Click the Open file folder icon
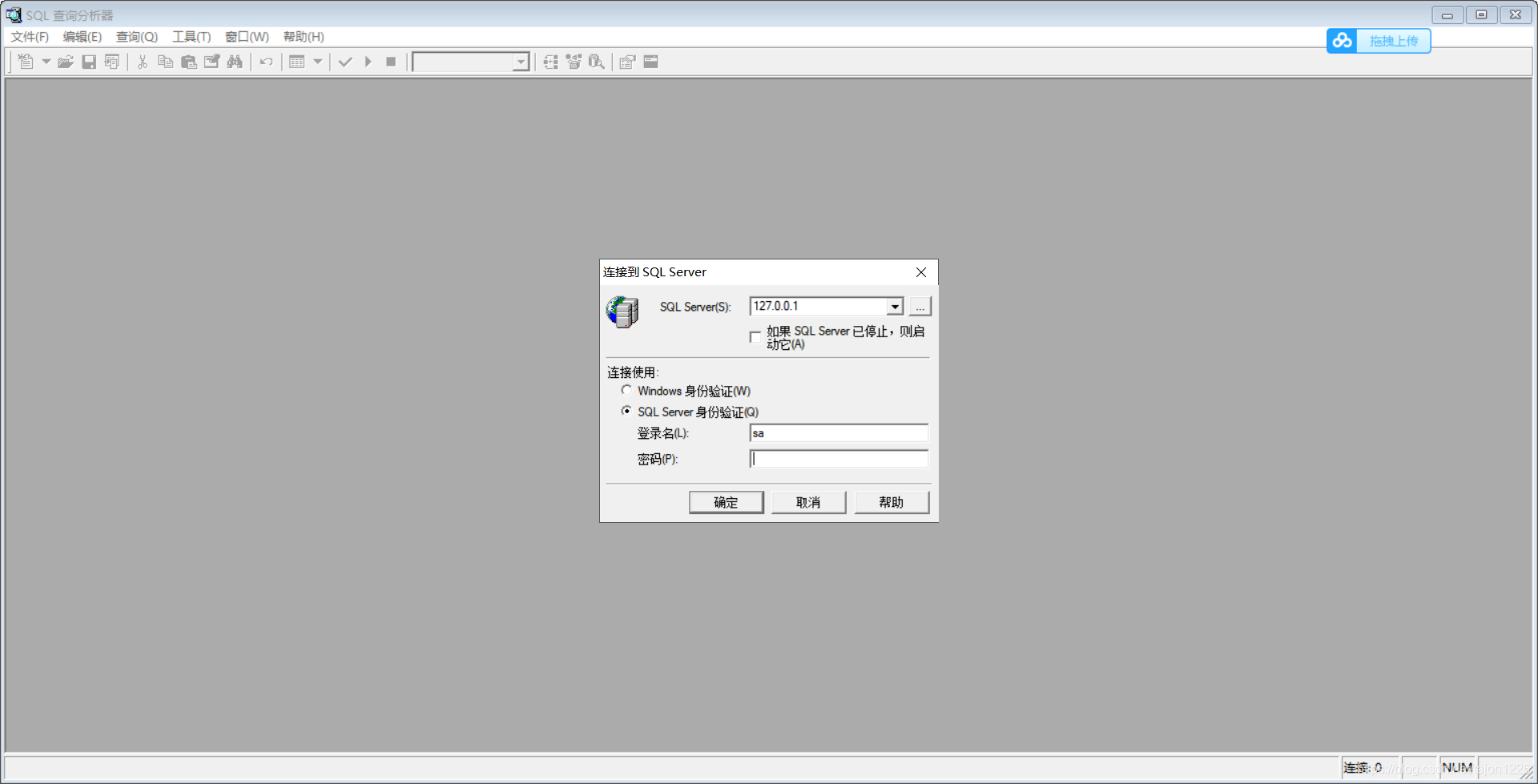 pyautogui.click(x=66, y=62)
